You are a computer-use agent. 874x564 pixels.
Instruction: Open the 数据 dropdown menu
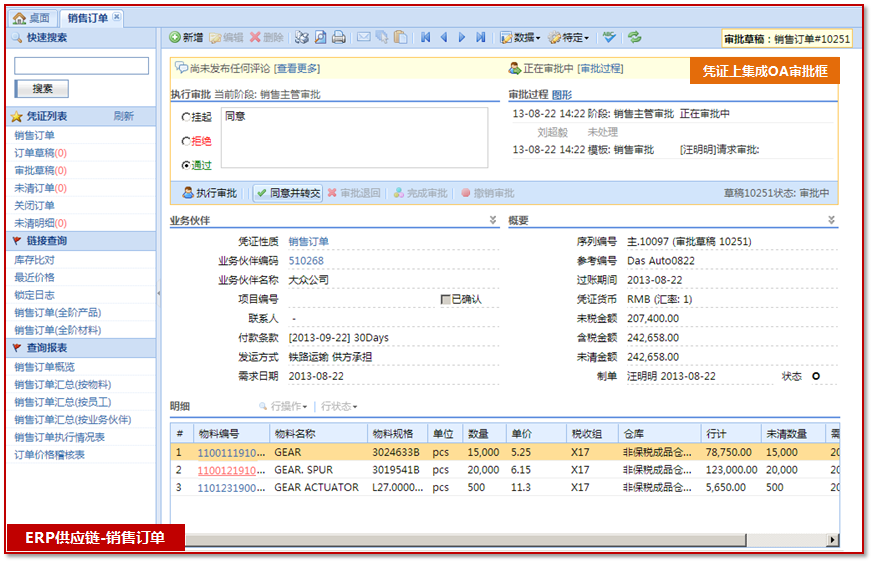(x=521, y=37)
